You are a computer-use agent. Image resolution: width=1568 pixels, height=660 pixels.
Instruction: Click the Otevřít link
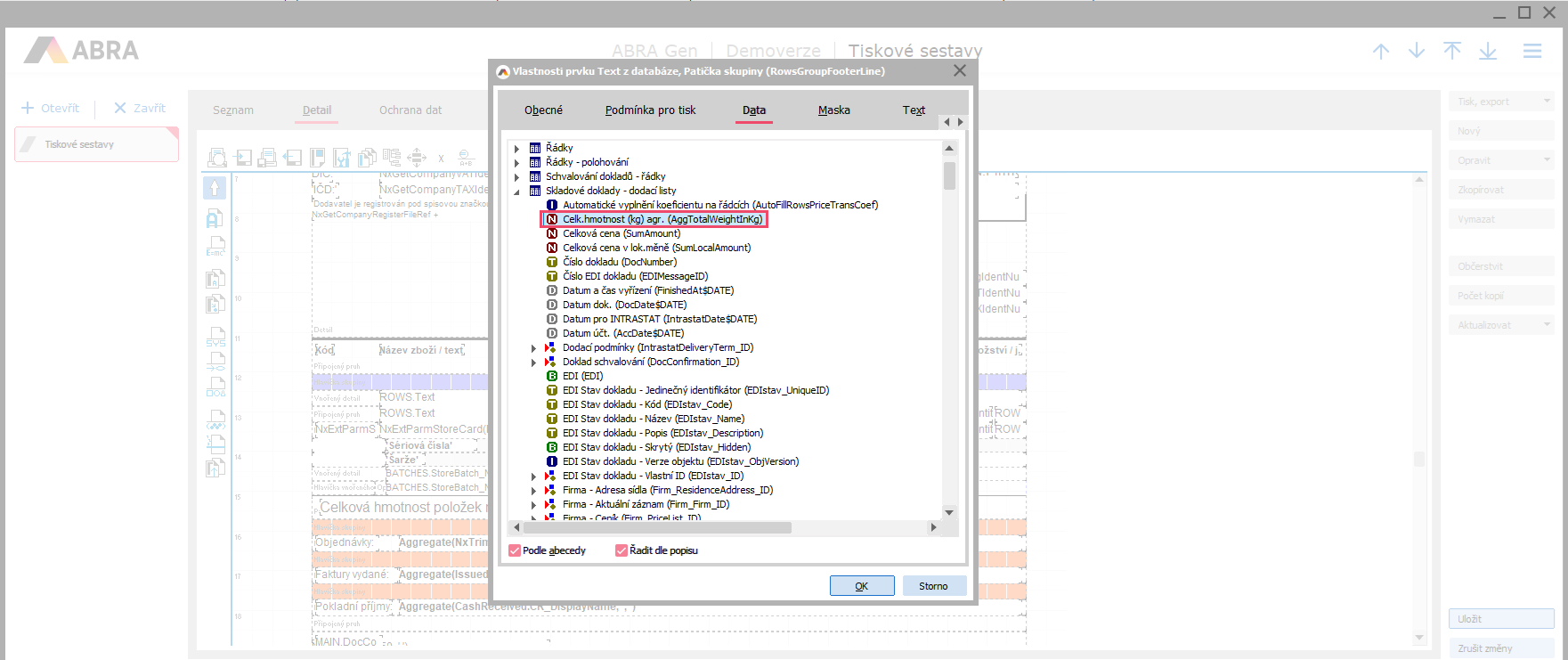pos(60,108)
